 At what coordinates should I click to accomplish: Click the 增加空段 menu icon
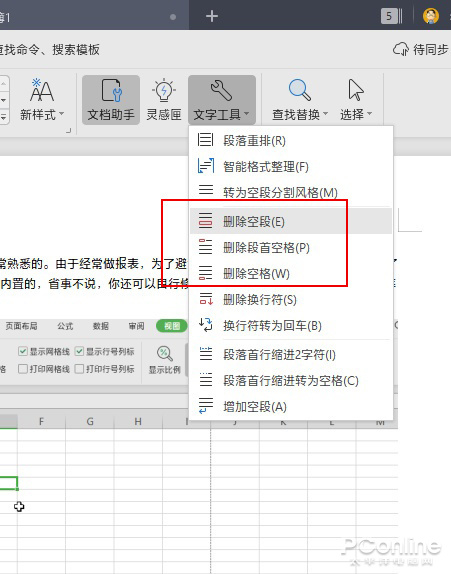point(205,406)
